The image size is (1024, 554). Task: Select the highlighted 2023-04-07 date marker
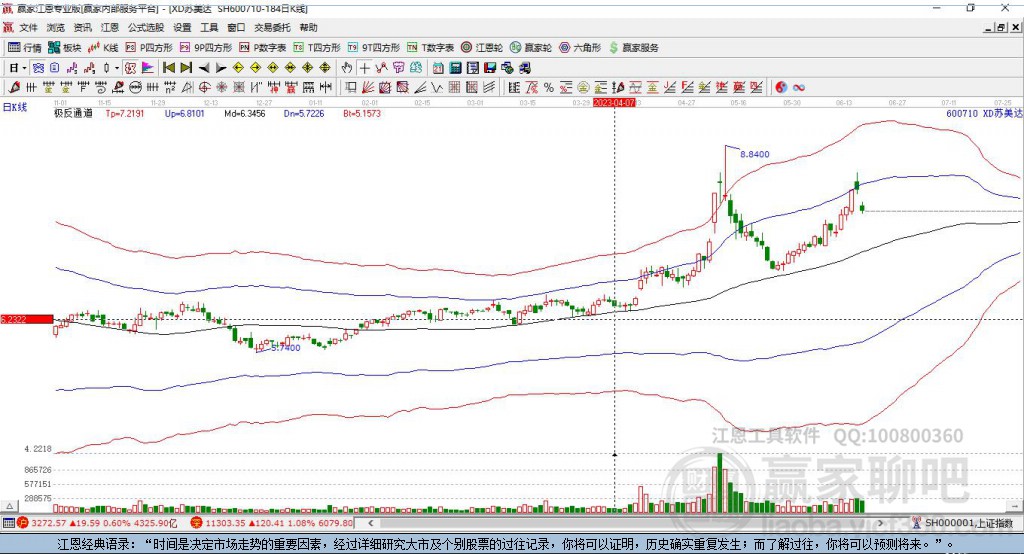614,103
